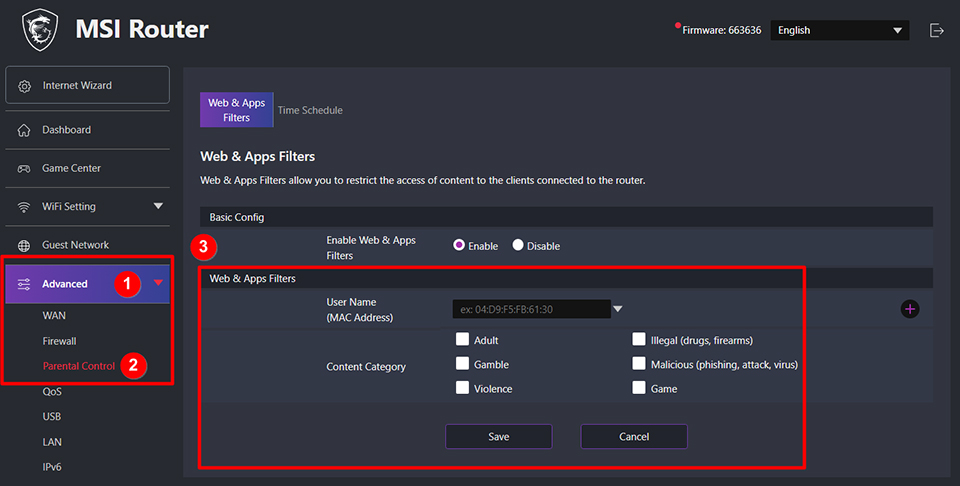Open the LAN submenu
The height and width of the screenshot is (486, 960).
click(x=52, y=442)
